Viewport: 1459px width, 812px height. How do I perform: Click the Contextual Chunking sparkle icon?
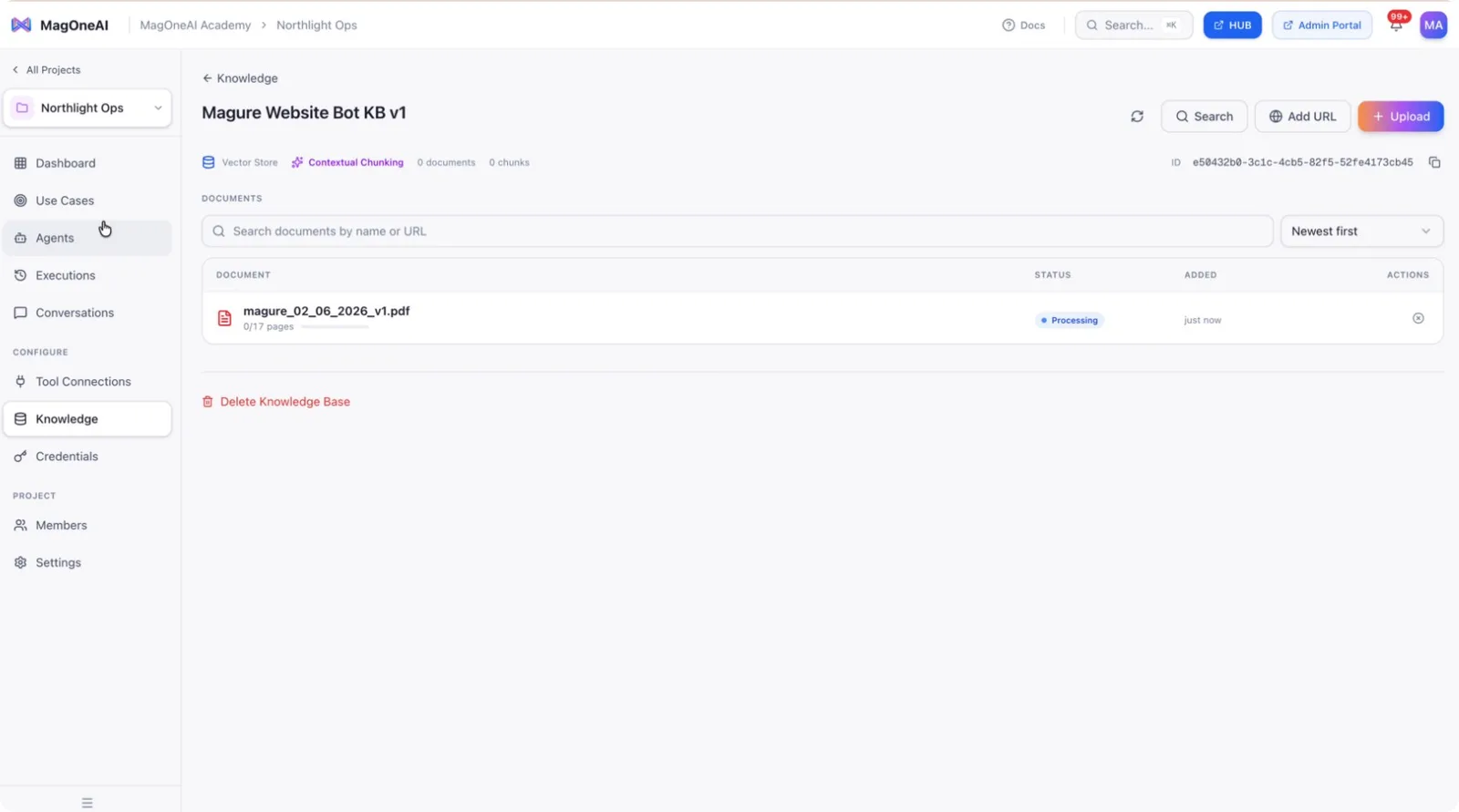click(297, 162)
